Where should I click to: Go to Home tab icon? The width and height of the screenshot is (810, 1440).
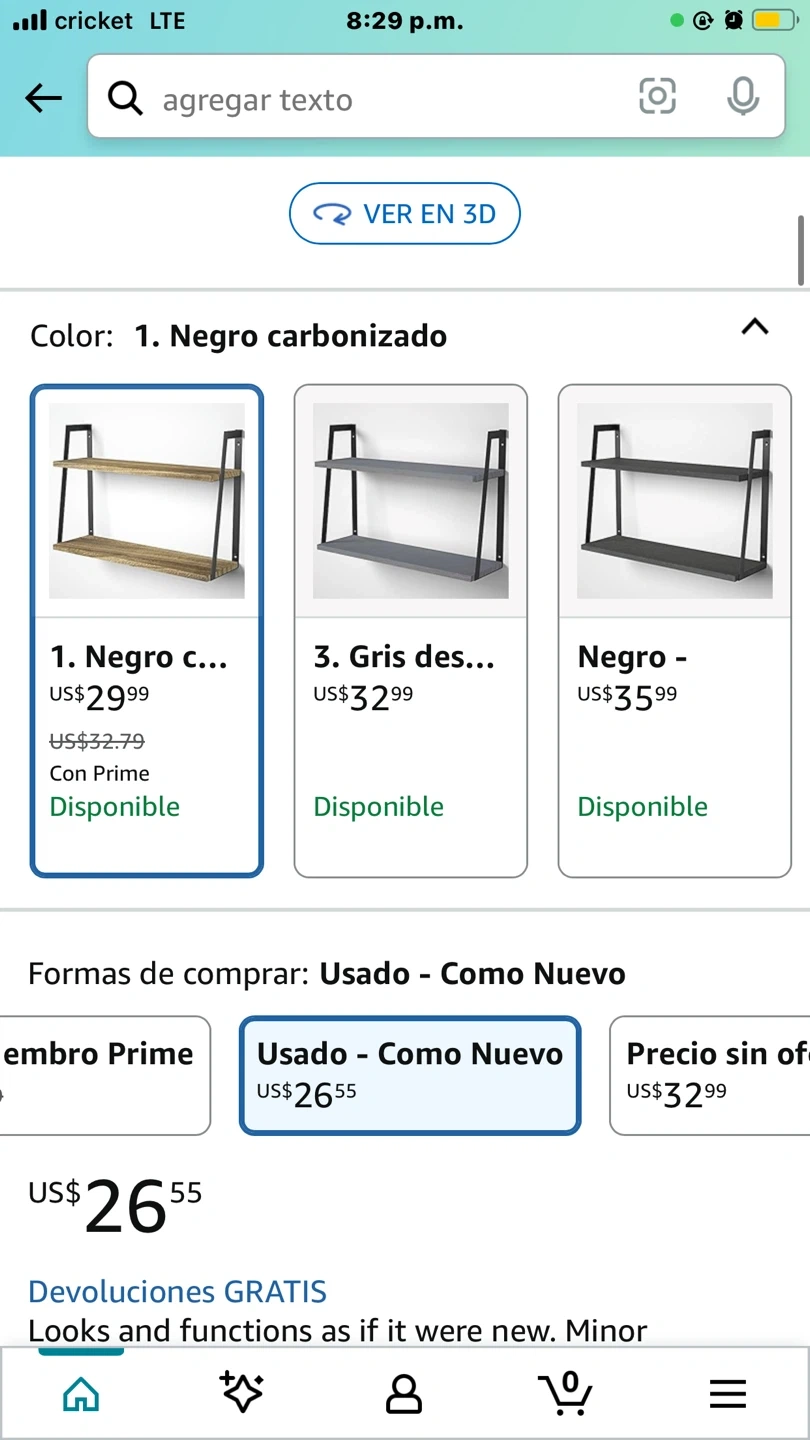81,1393
